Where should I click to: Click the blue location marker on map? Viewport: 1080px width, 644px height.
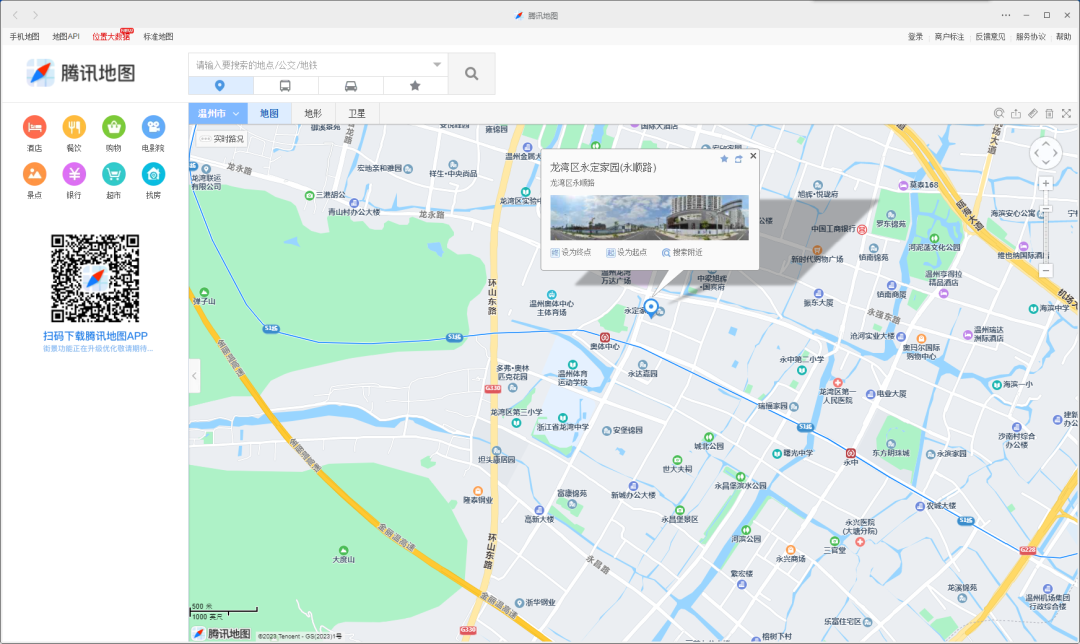651,307
